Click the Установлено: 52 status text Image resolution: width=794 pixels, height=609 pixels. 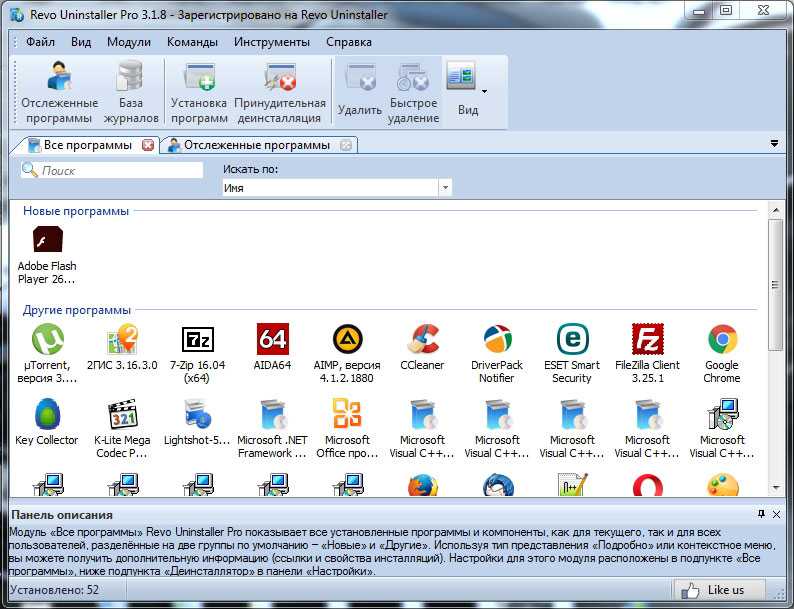55,590
